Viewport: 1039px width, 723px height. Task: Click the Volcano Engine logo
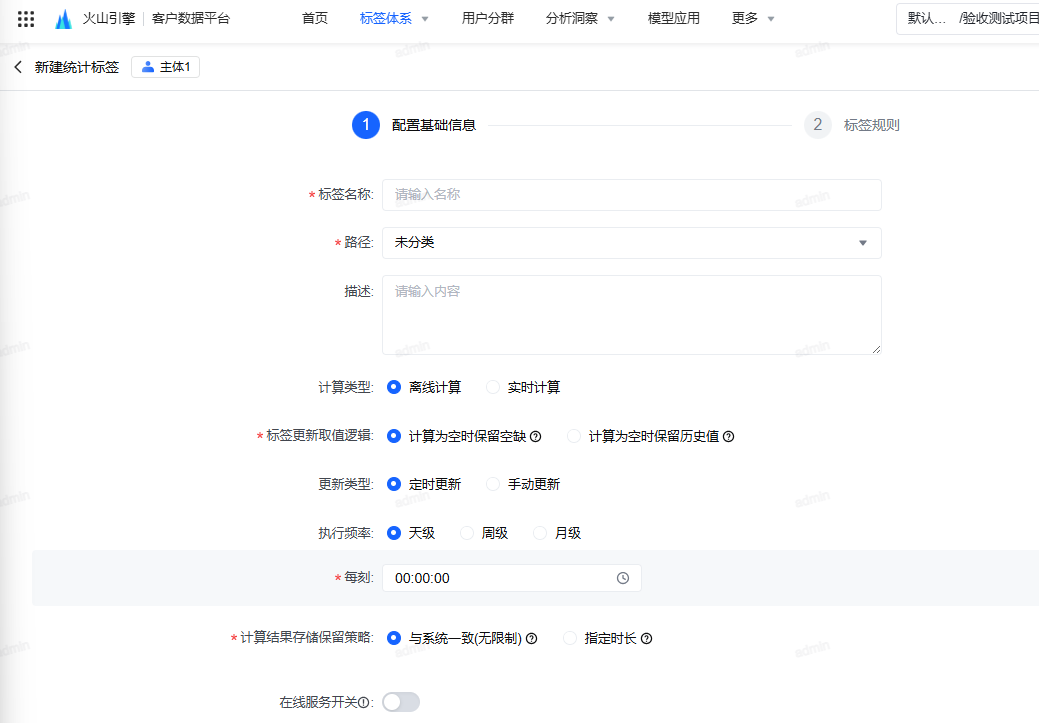point(64,19)
